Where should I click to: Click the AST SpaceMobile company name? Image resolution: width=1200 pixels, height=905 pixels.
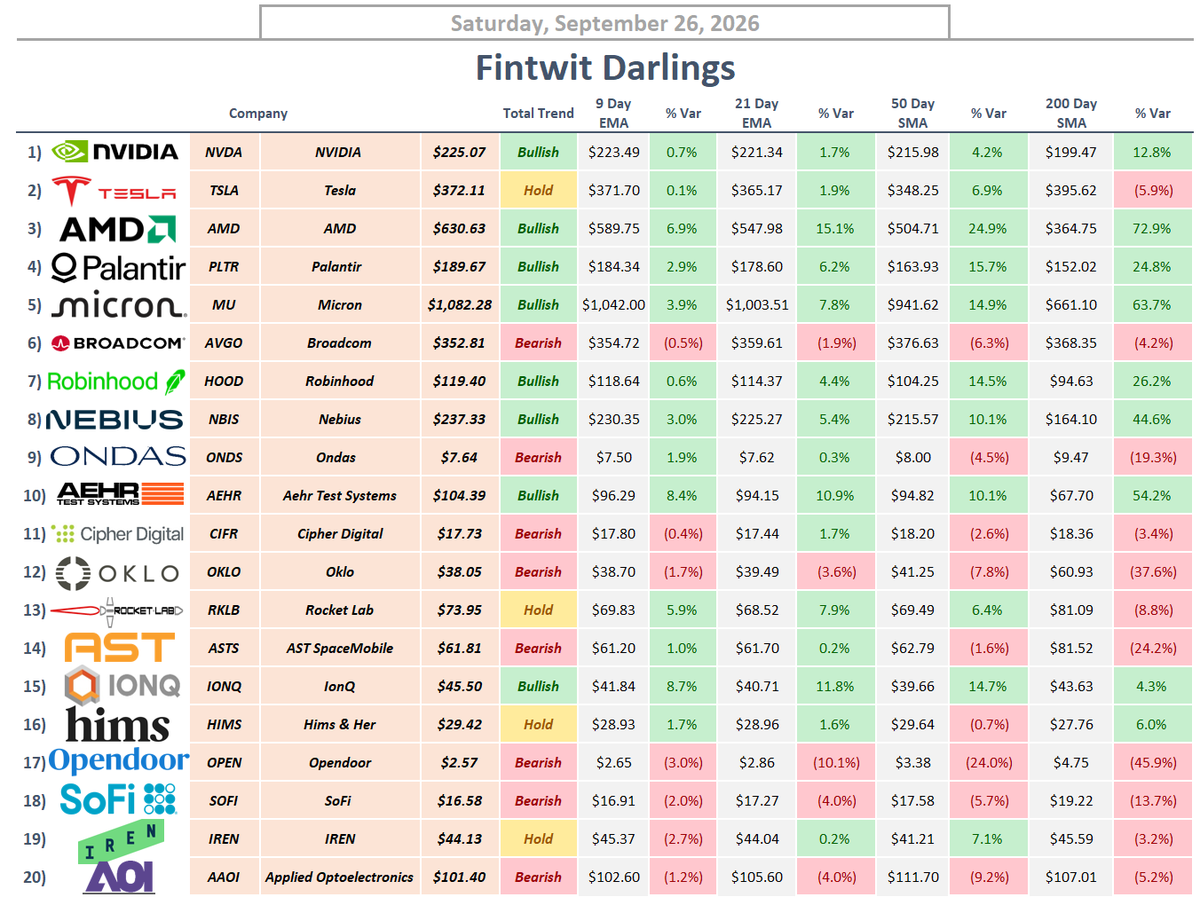click(341, 648)
